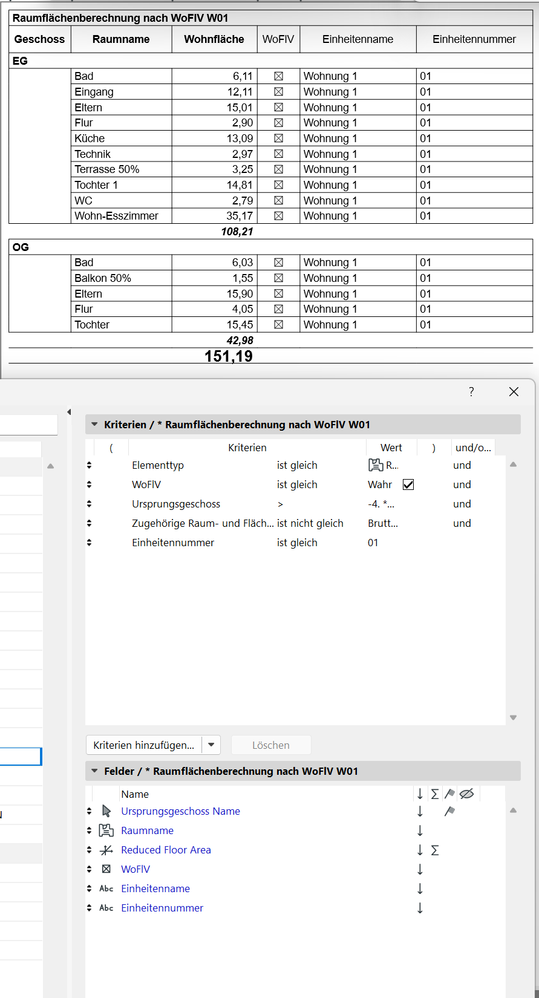Image resolution: width=539 pixels, height=998 pixels.
Task: Click the Einheitenname column header in the table
Action: (358, 39)
